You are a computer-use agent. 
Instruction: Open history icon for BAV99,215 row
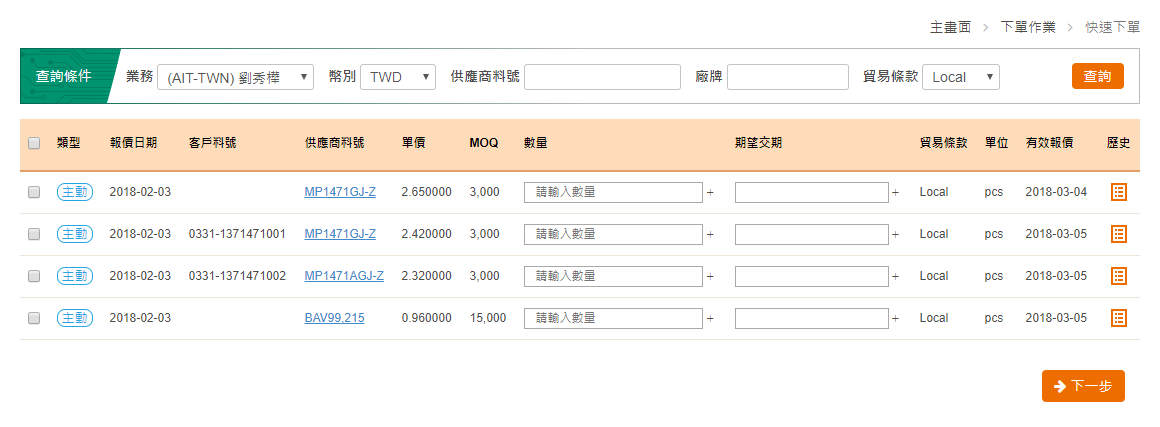click(1119, 318)
